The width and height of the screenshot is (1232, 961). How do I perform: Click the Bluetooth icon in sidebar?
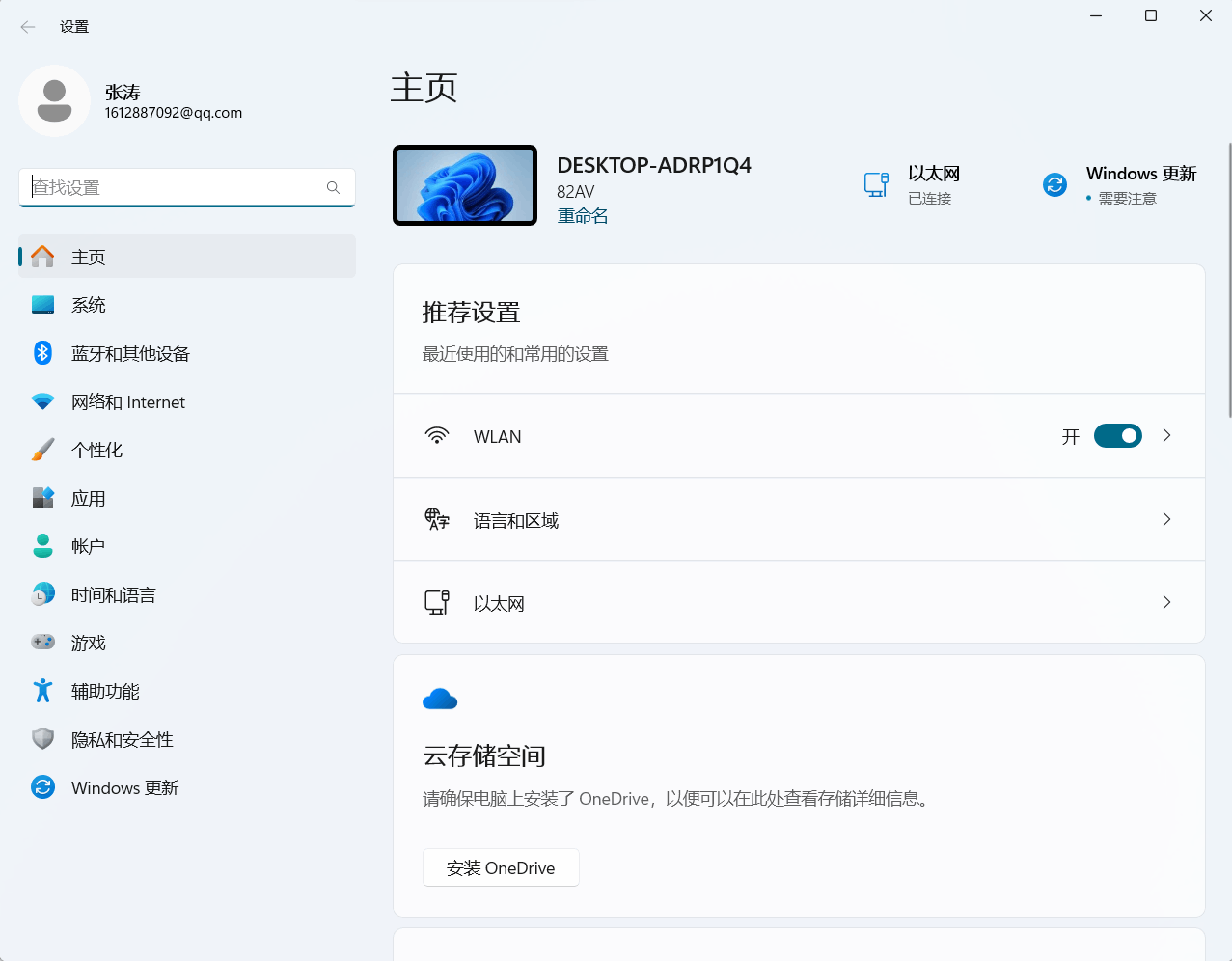[42, 353]
